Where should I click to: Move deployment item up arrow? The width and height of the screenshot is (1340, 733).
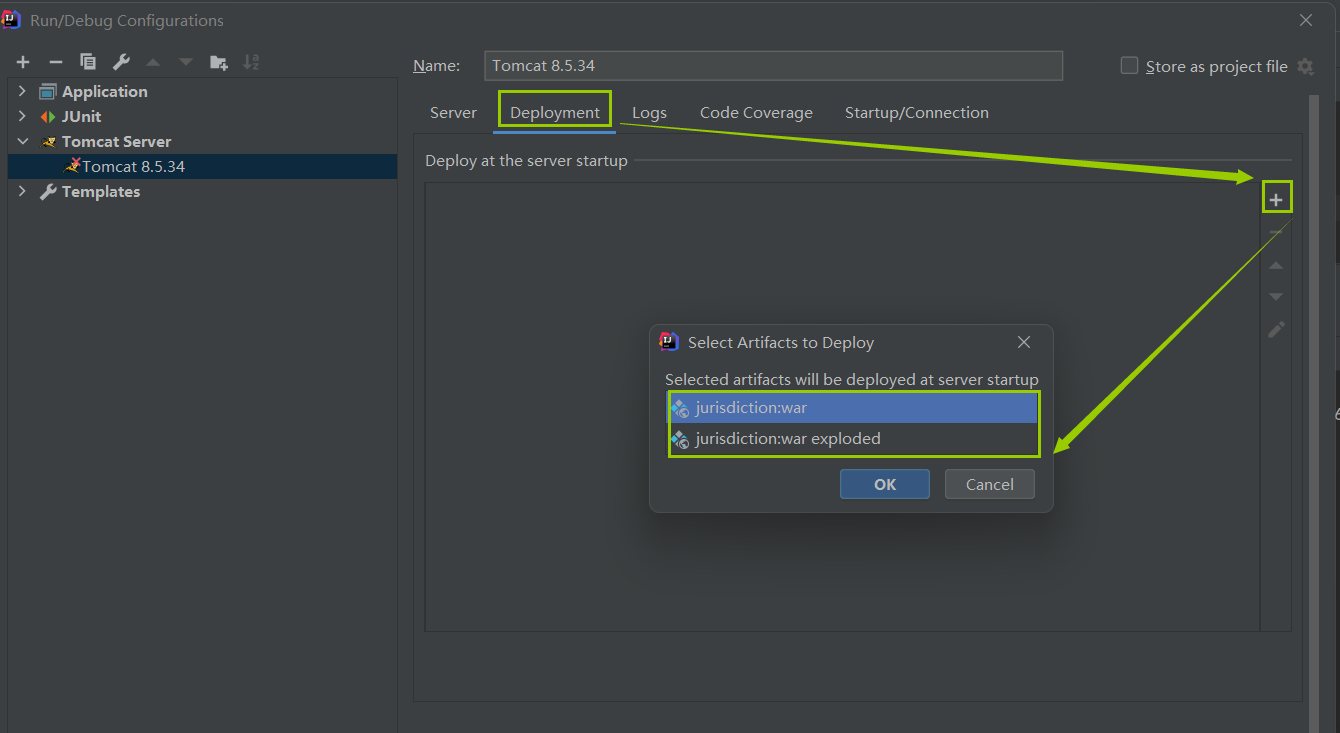click(1276, 265)
